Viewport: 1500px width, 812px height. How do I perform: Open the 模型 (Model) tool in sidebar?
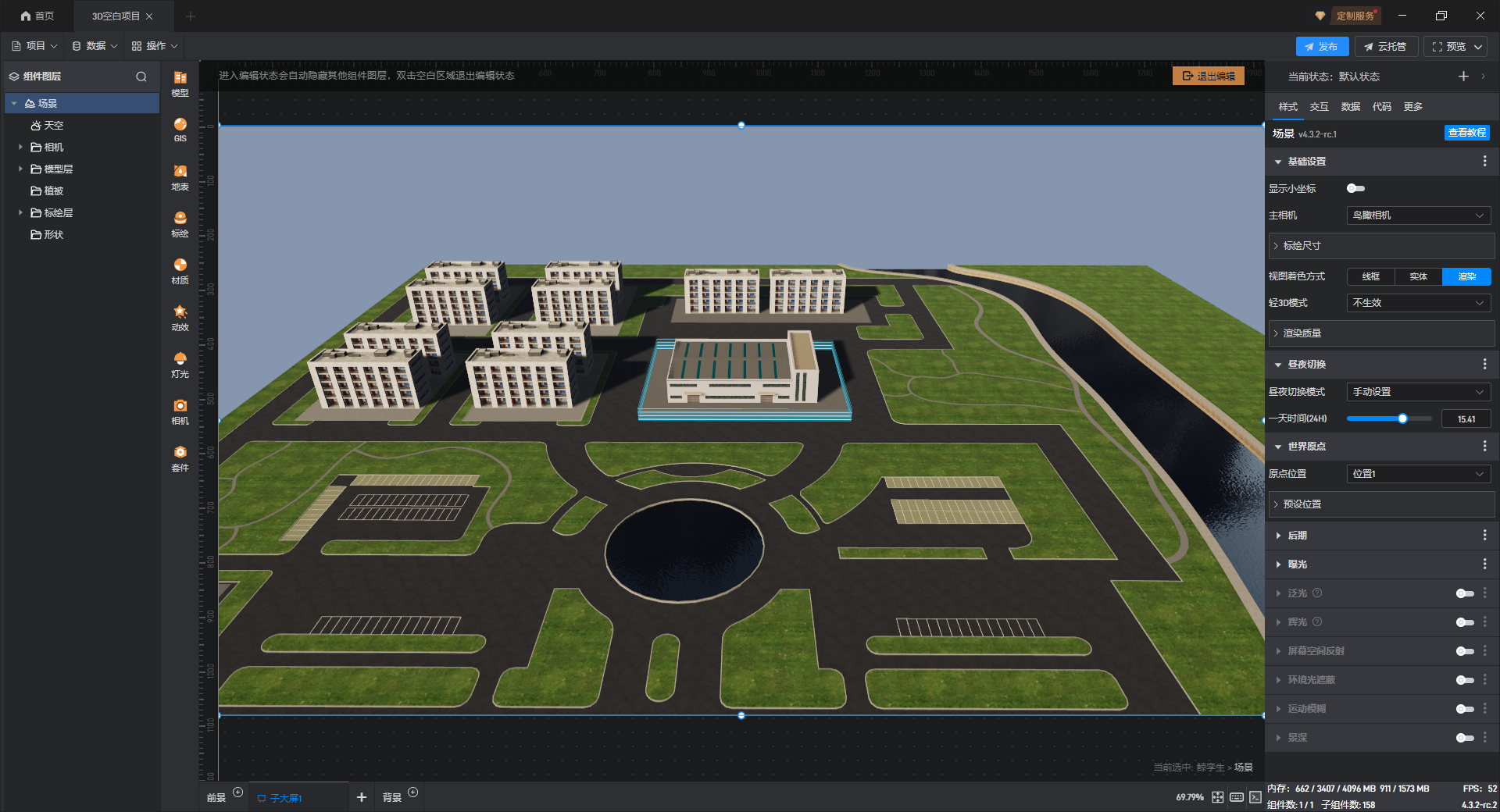[x=180, y=82]
